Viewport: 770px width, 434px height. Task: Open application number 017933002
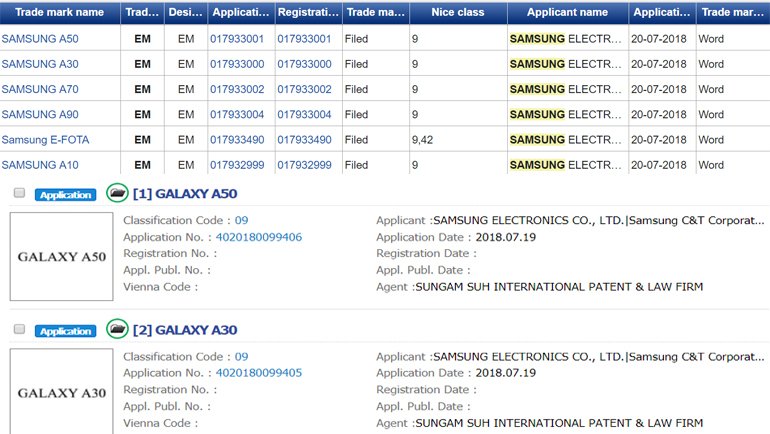click(x=237, y=89)
